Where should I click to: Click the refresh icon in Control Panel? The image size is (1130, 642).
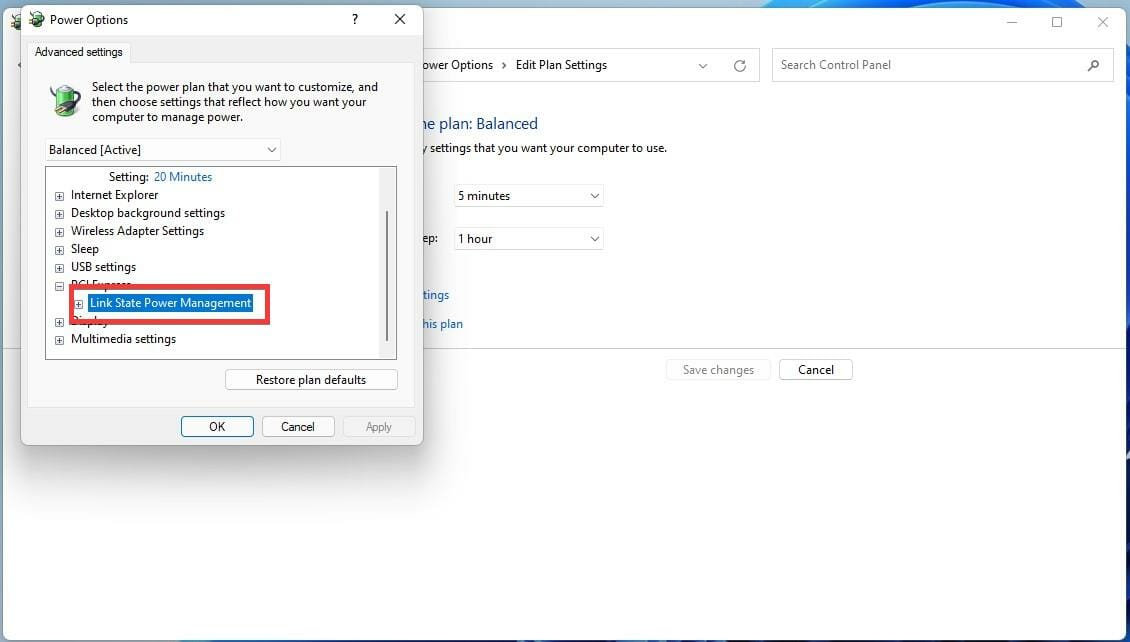click(739, 65)
